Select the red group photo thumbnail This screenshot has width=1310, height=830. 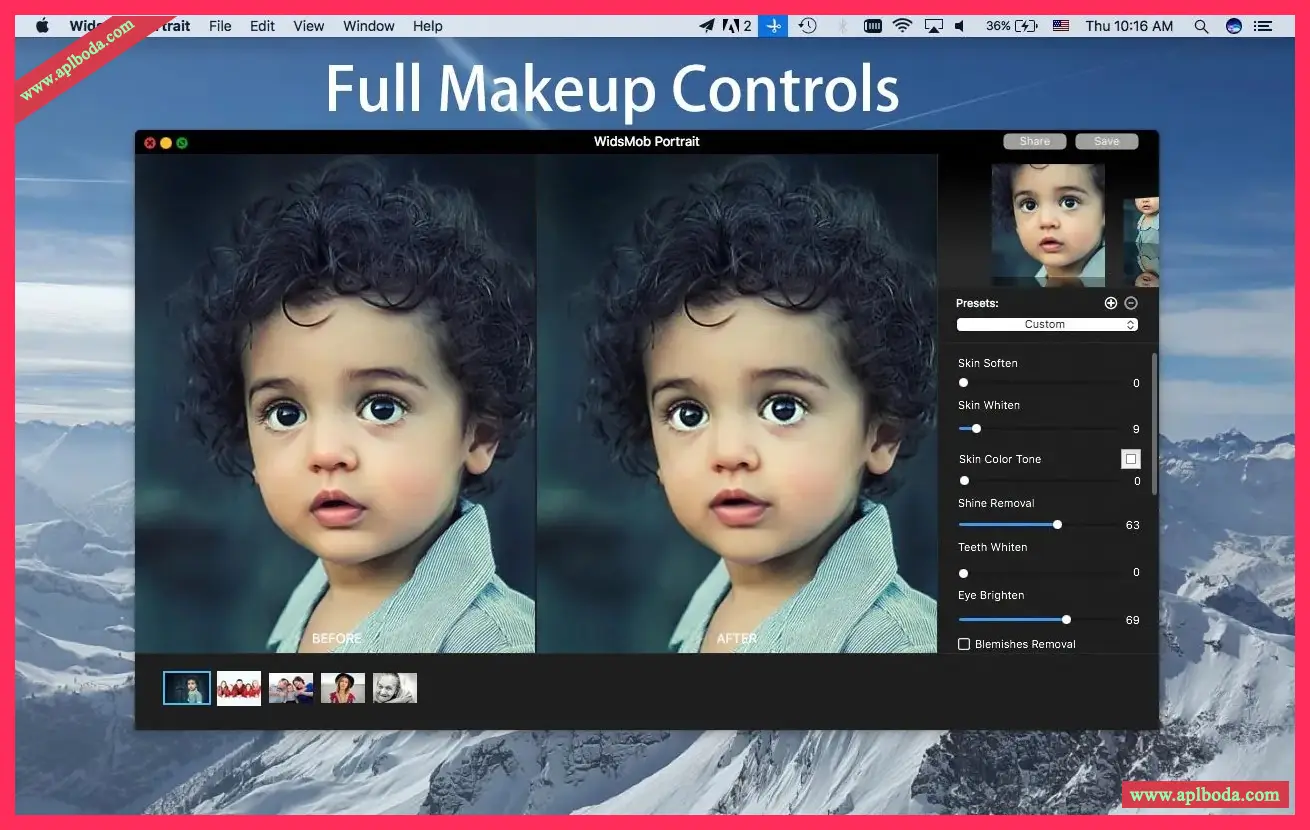(x=239, y=688)
